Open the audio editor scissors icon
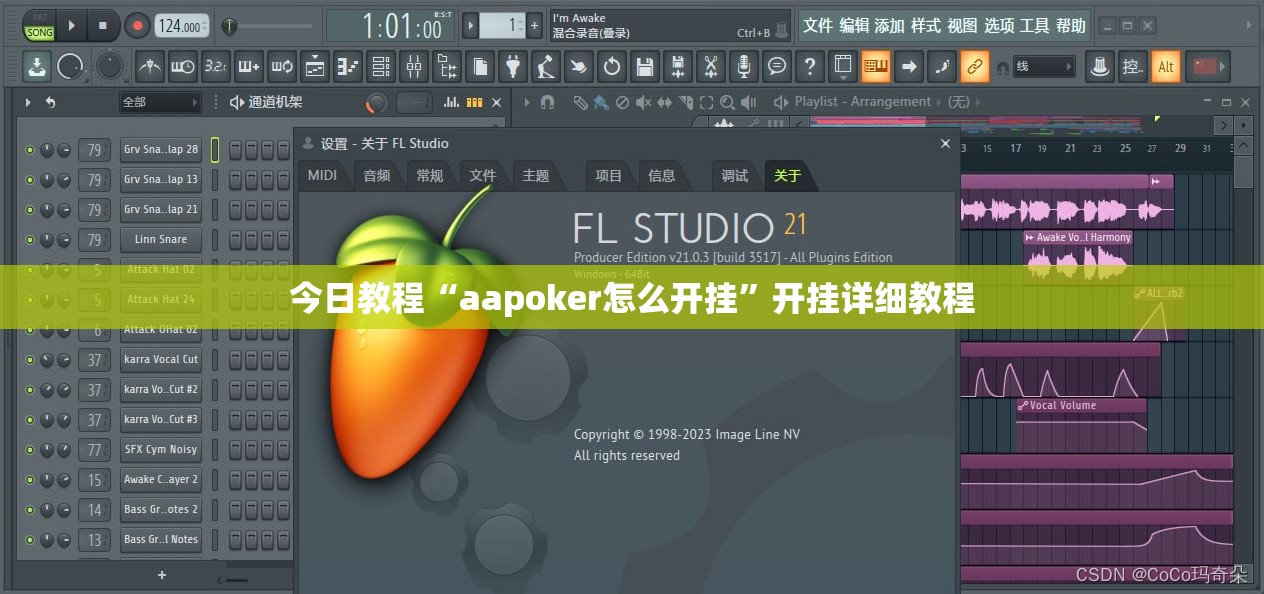Viewport: 1264px width, 594px height. (x=711, y=67)
